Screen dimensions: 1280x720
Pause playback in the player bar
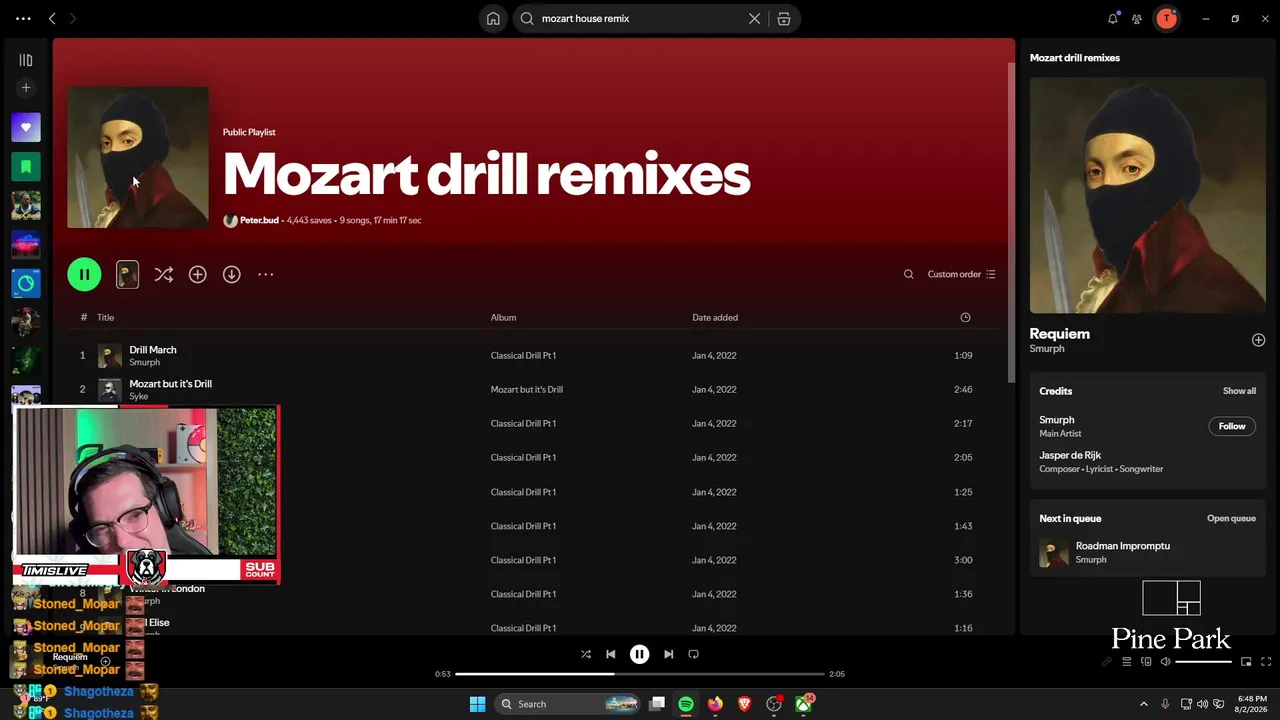[640, 654]
